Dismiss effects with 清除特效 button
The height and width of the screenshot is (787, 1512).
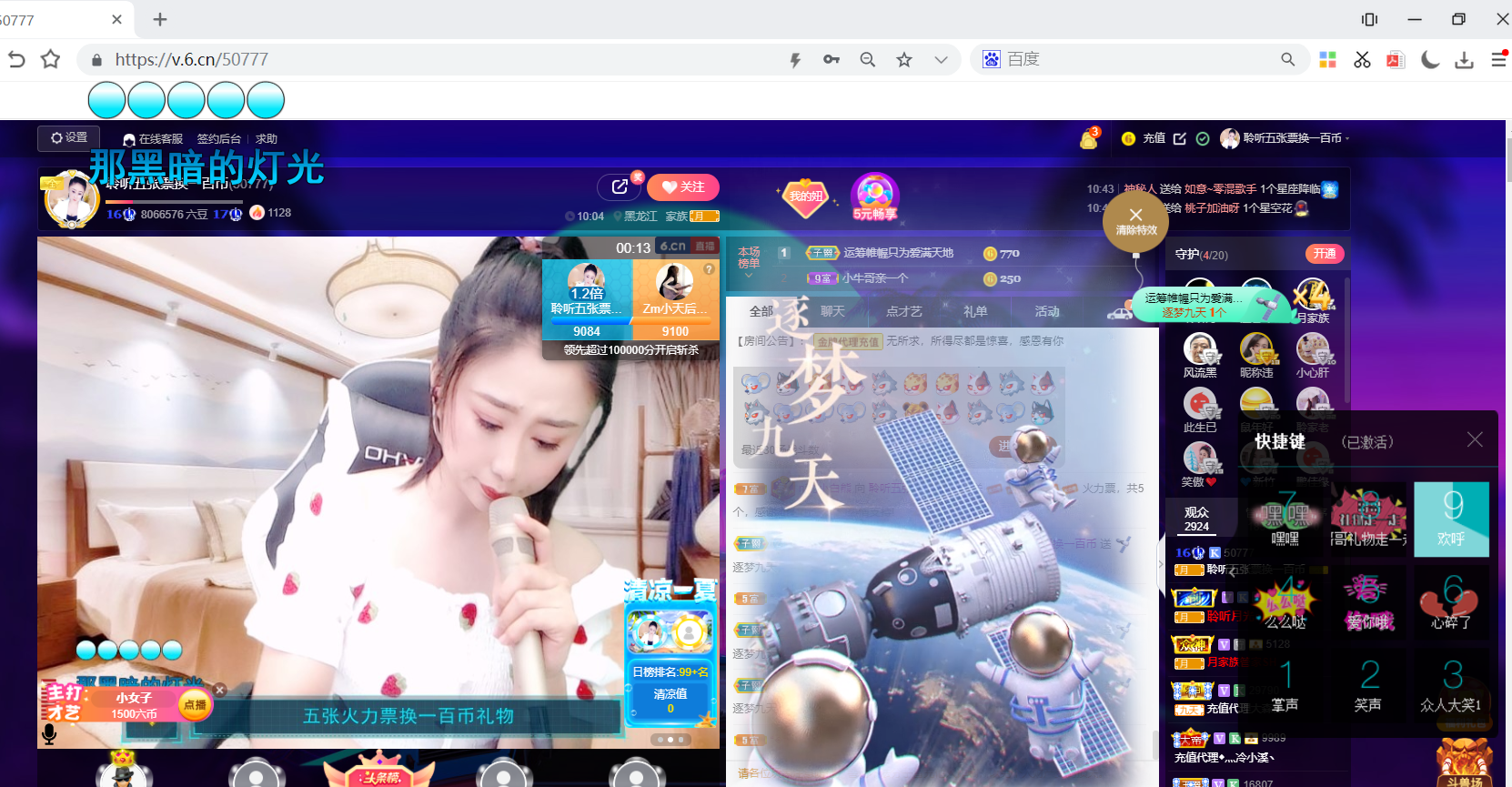(x=1135, y=219)
